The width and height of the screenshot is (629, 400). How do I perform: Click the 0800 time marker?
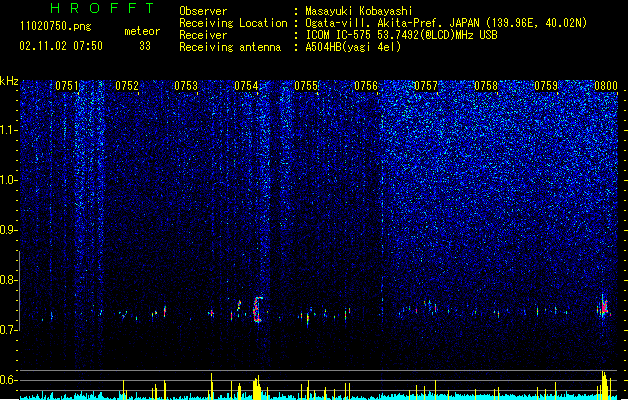coord(606,86)
